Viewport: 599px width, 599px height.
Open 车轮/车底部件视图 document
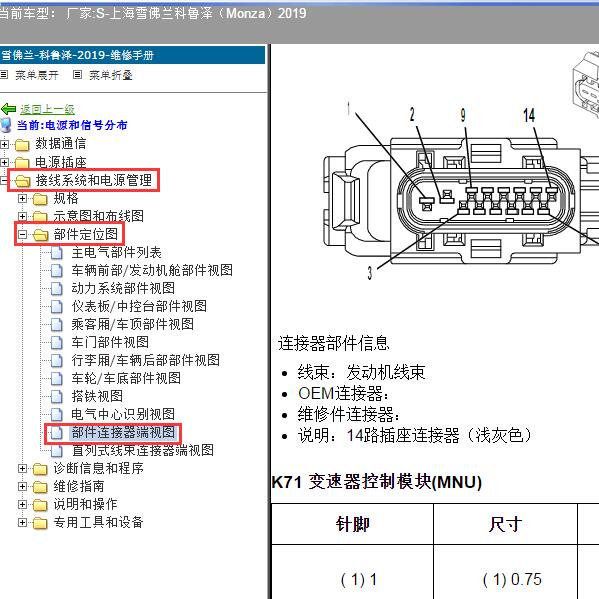[126, 378]
